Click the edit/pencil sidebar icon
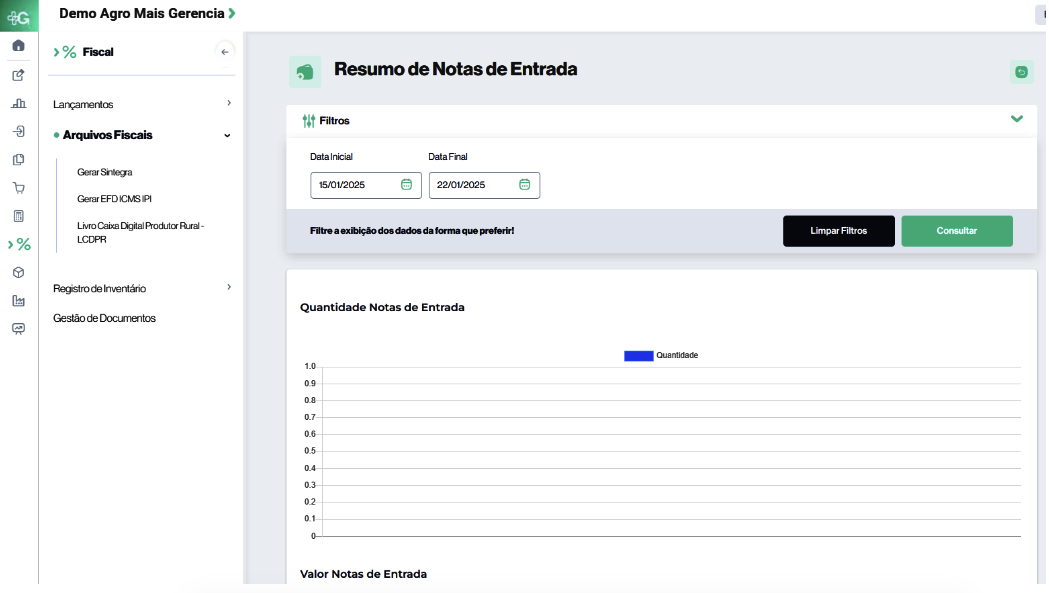Screen dimensions: 1049x593 click(18, 75)
